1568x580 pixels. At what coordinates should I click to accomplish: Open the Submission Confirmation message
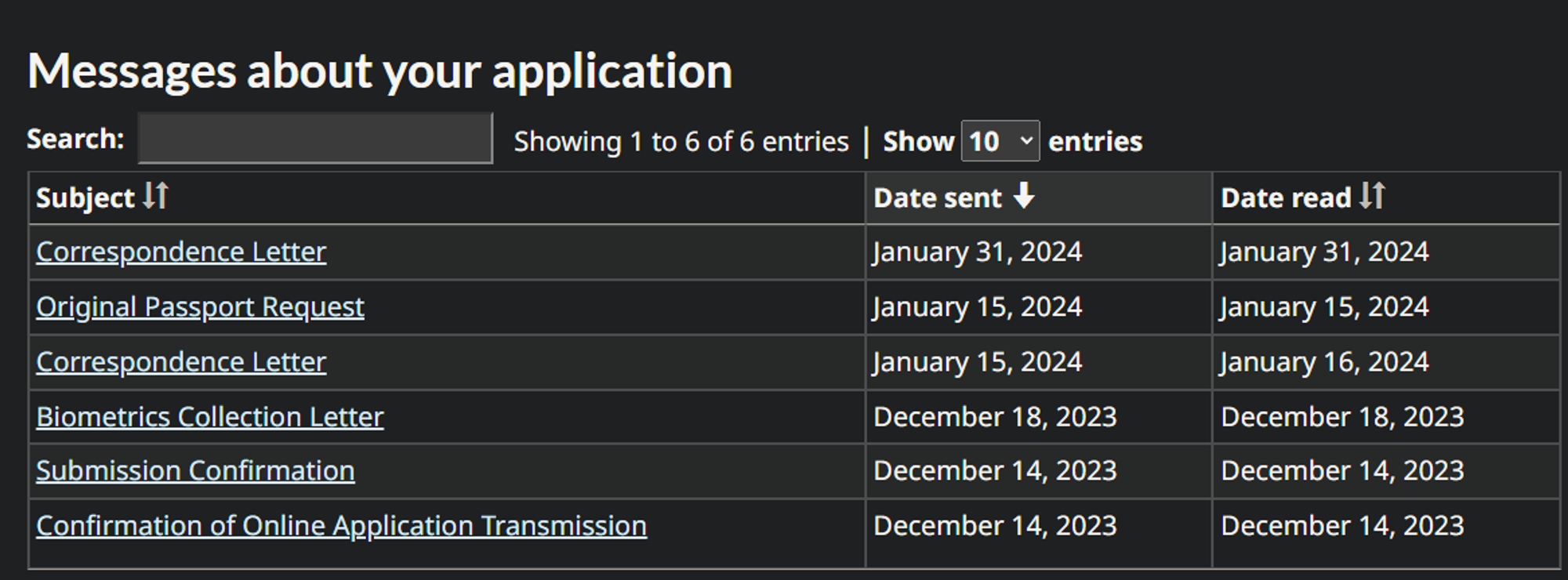195,471
